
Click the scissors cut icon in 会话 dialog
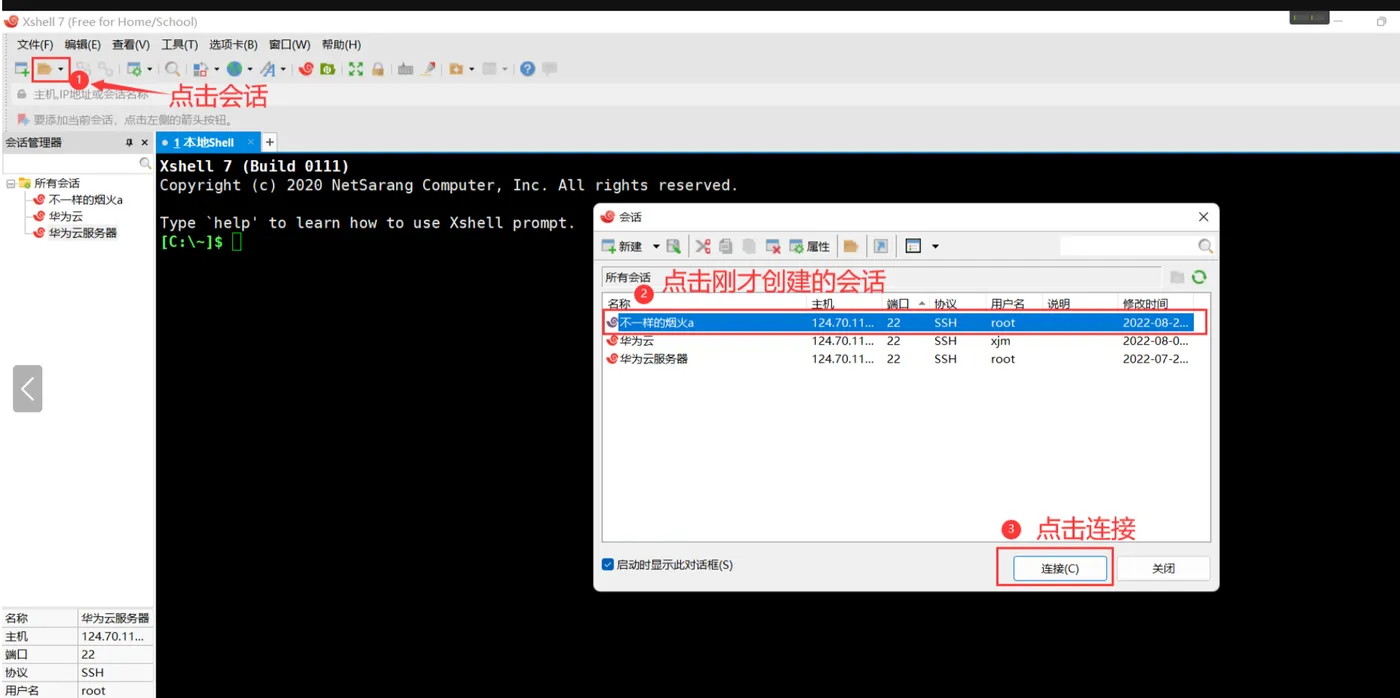(703, 246)
